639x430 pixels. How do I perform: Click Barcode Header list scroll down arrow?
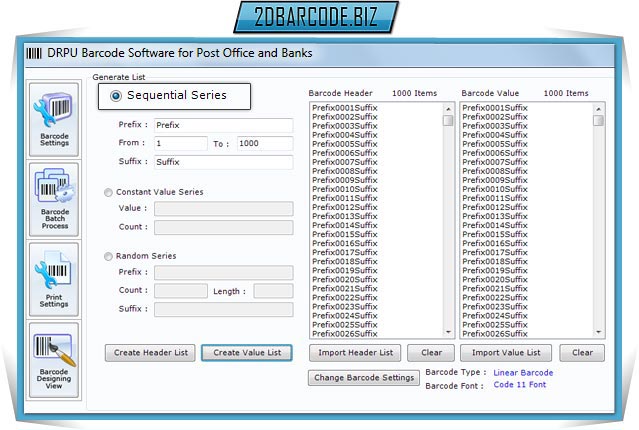448,332
